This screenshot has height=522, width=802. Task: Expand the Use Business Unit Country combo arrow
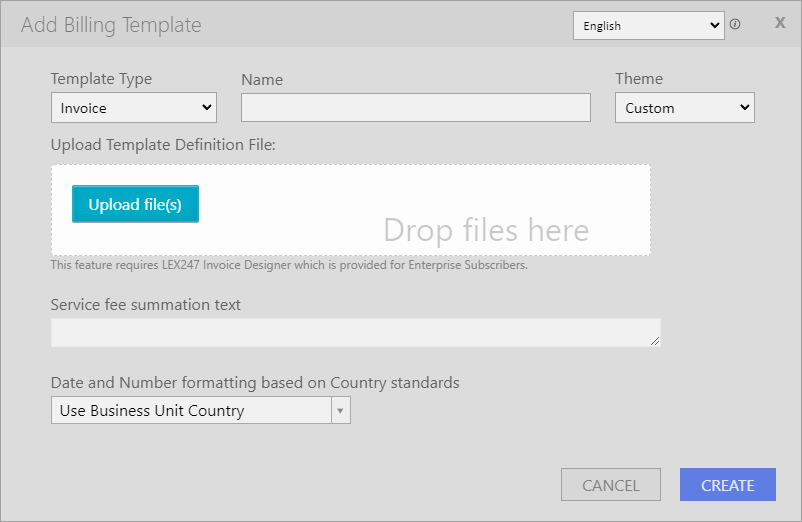pyautogui.click(x=341, y=410)
